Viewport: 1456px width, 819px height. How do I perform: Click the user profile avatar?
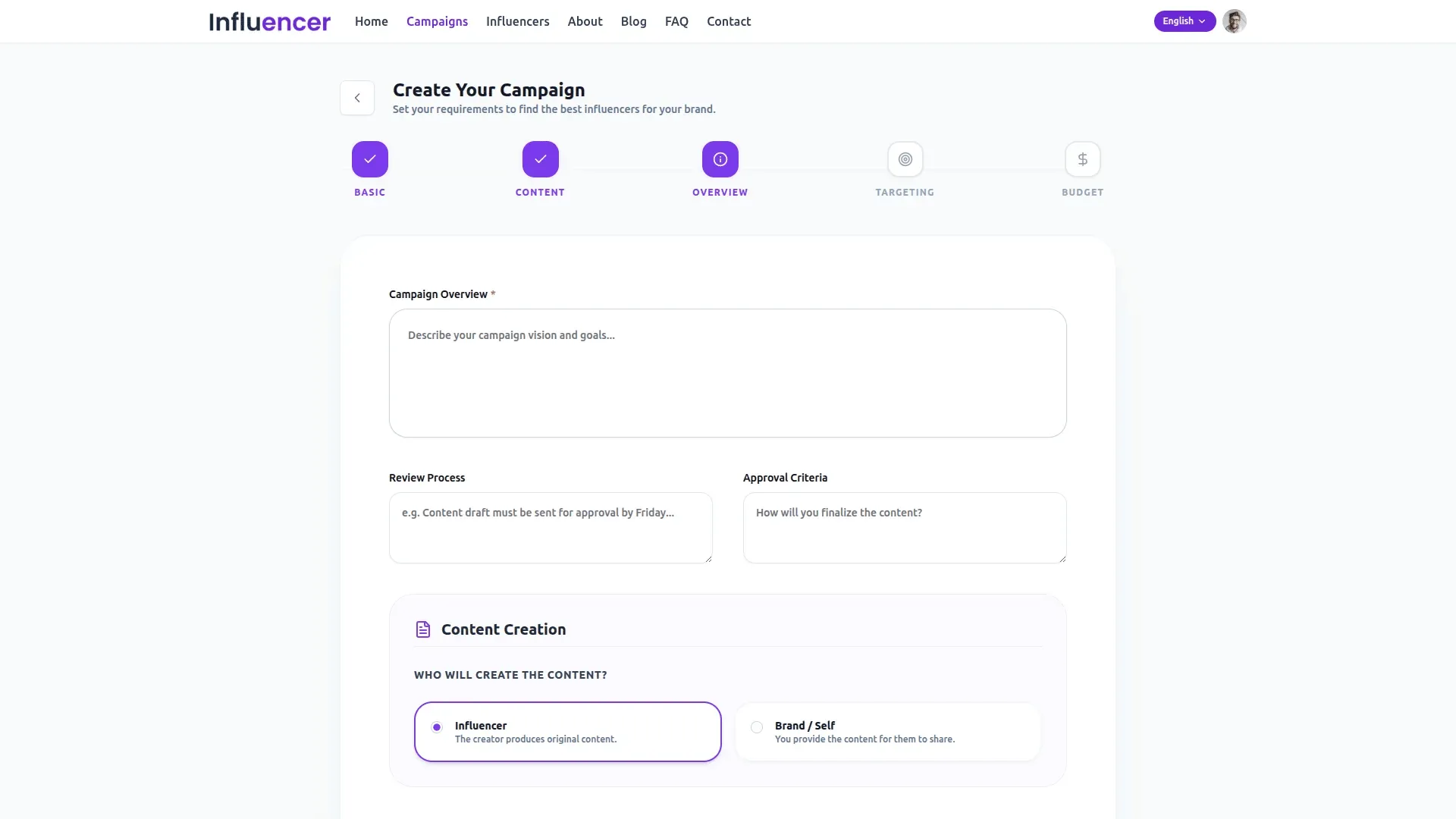click(1234, 21)
